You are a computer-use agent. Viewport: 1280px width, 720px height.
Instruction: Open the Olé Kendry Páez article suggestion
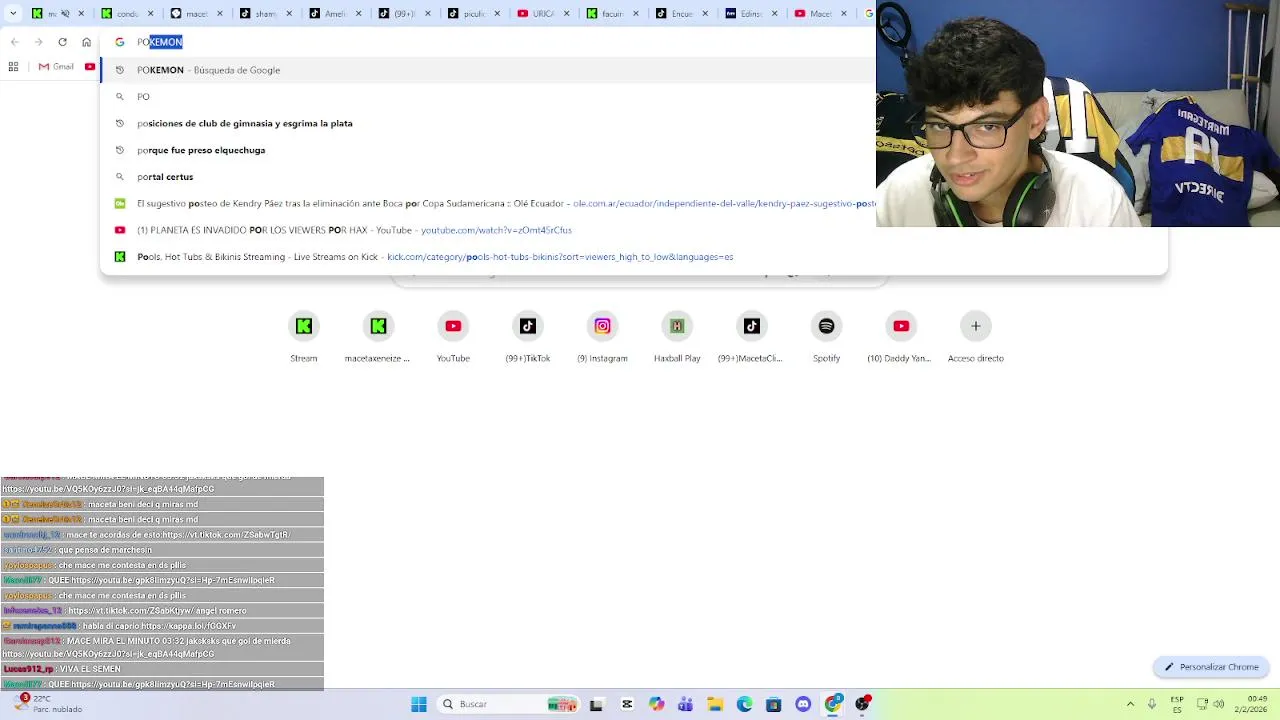pyautogui.click(x=488, y=203)
